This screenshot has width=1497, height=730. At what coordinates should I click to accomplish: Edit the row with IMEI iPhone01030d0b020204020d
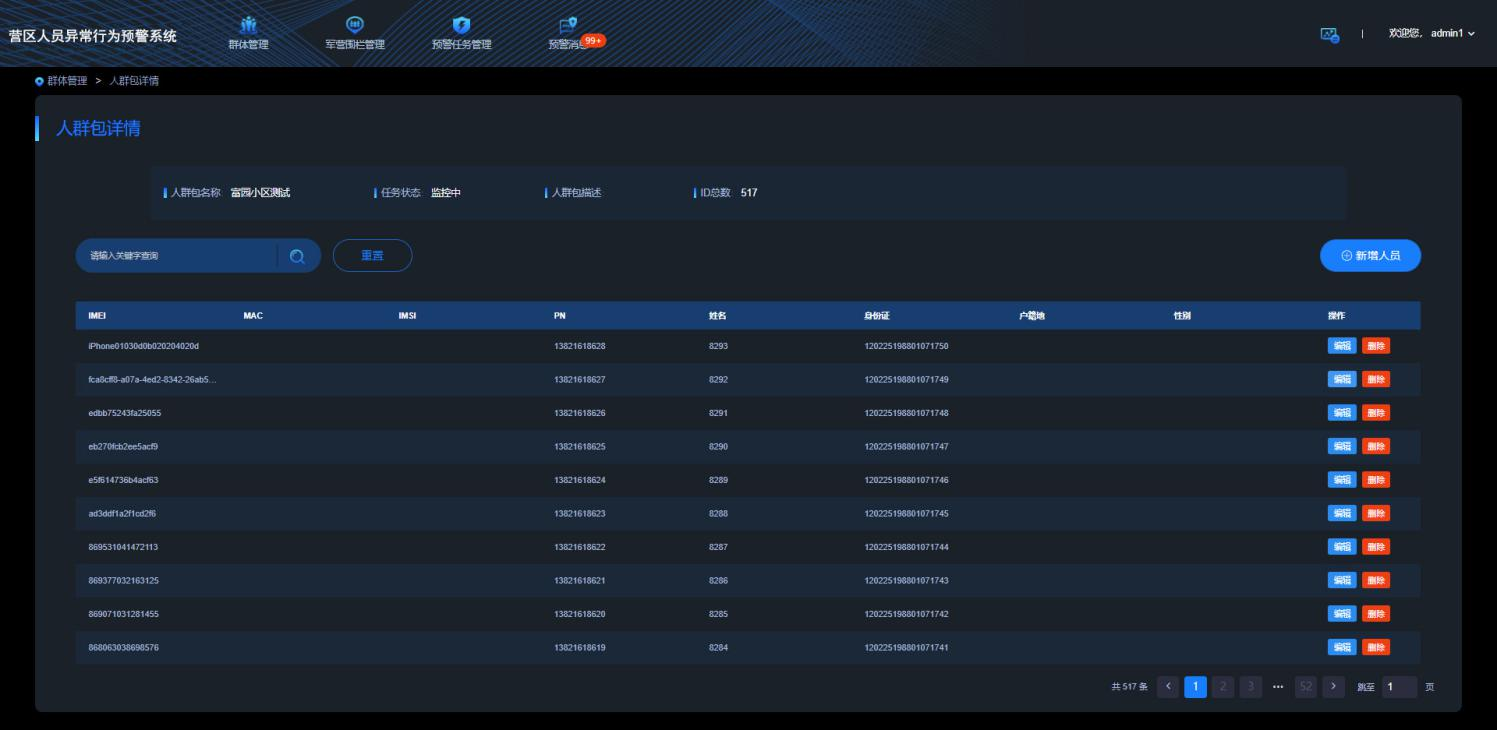[x=1340, y=346]
